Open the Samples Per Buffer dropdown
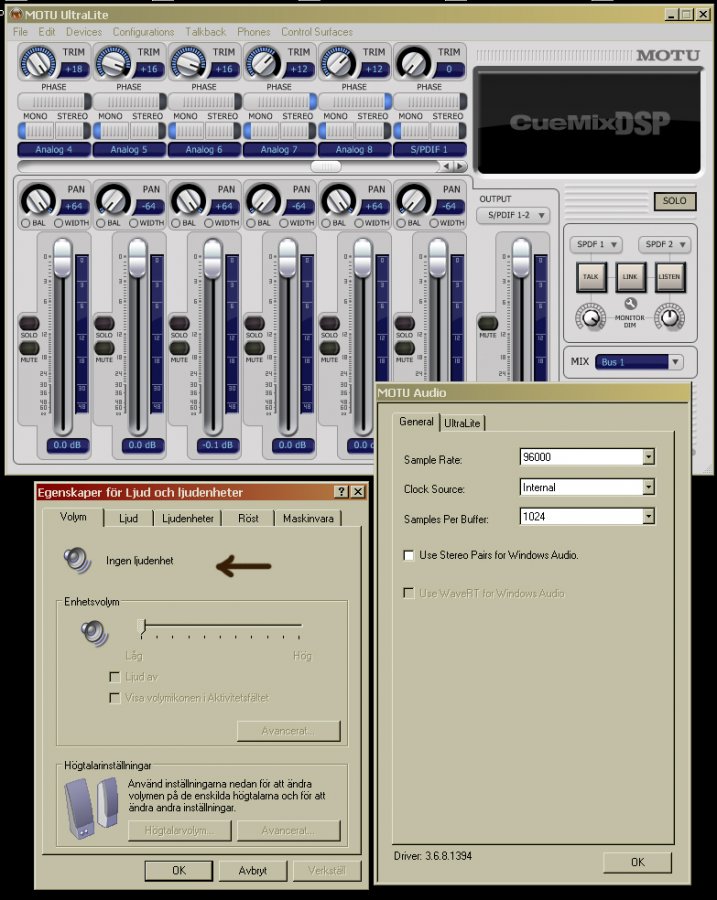 click(648, 517)
